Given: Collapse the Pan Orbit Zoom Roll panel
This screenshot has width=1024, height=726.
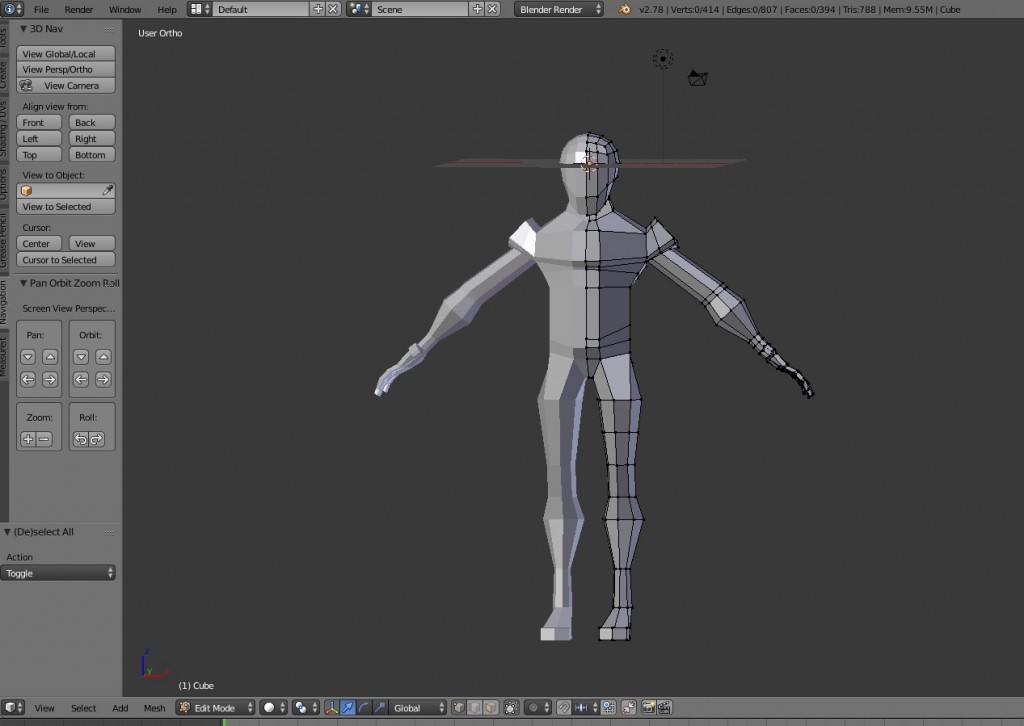Looking at the screenshot, I should (62, 283).
